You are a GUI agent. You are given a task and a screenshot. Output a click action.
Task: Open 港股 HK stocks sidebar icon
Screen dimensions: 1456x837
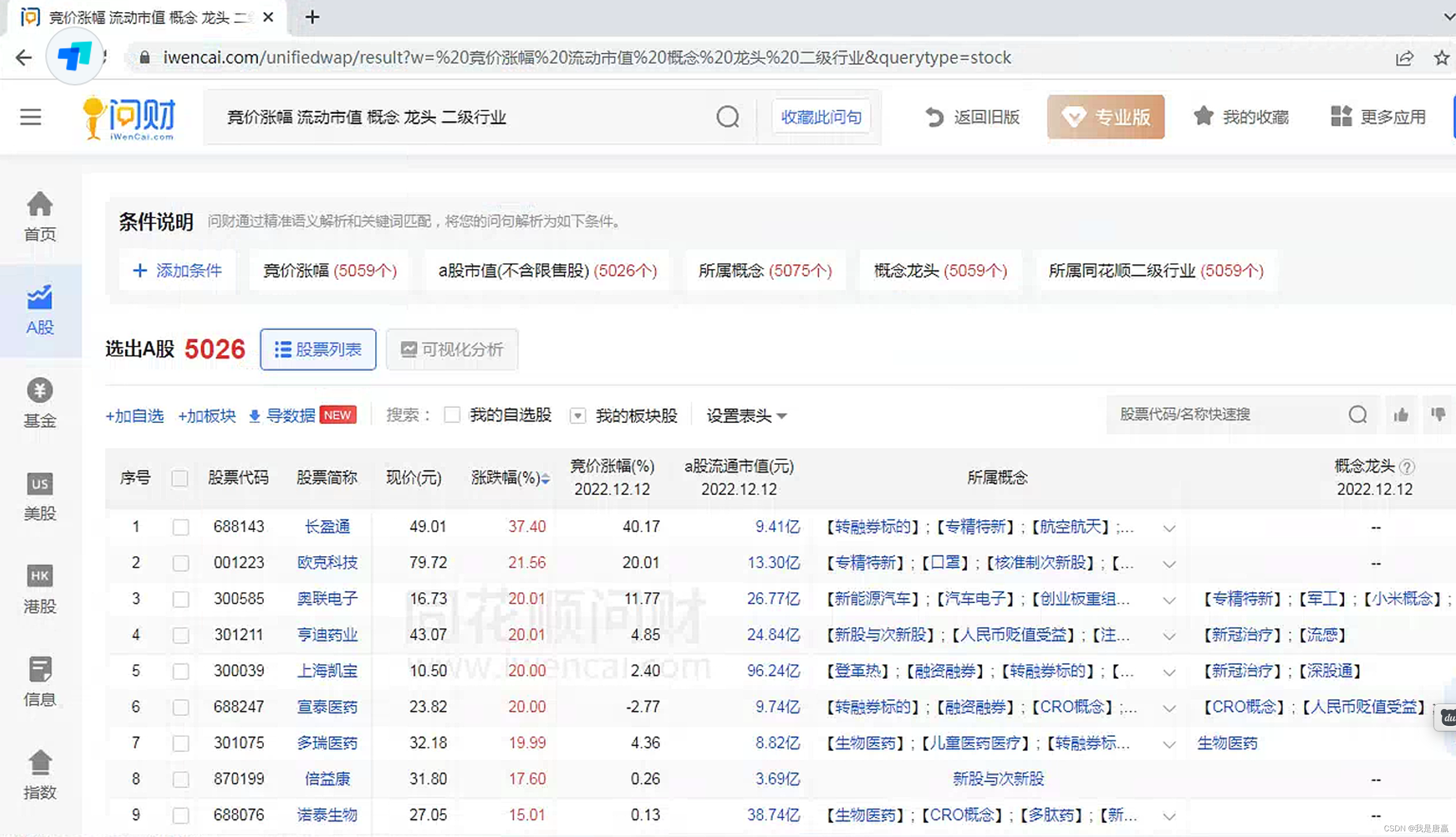(x=40, y=589)
